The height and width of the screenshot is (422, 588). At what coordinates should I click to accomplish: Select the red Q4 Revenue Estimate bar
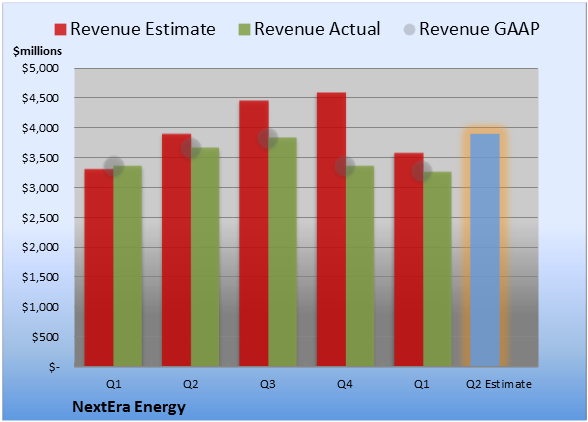(332, 230)
